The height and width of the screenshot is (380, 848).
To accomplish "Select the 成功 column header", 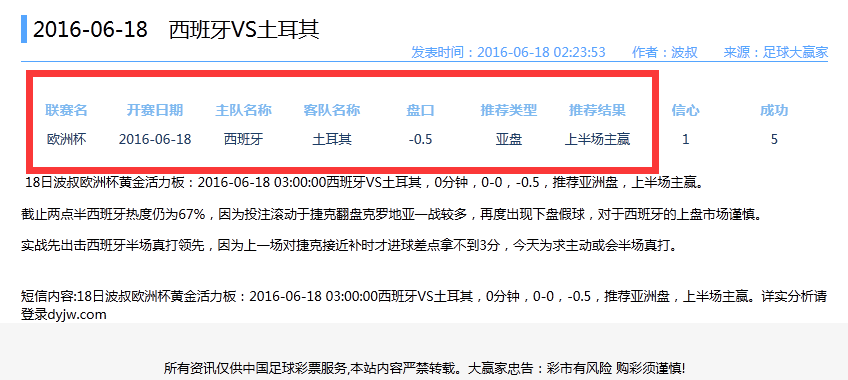I will coord(774,110).
